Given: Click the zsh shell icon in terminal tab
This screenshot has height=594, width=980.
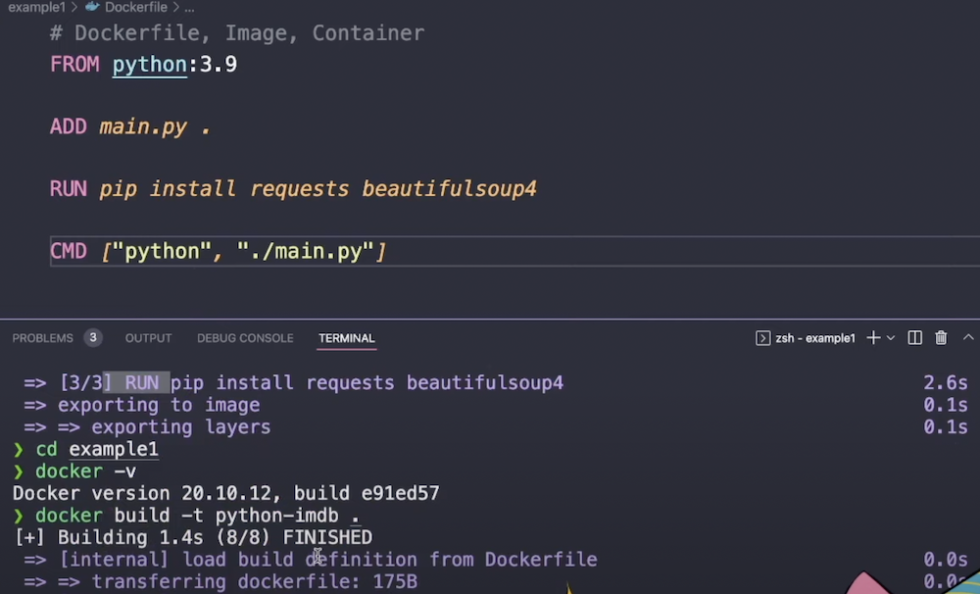Looking at the screenshot, I should coord(762,338).
